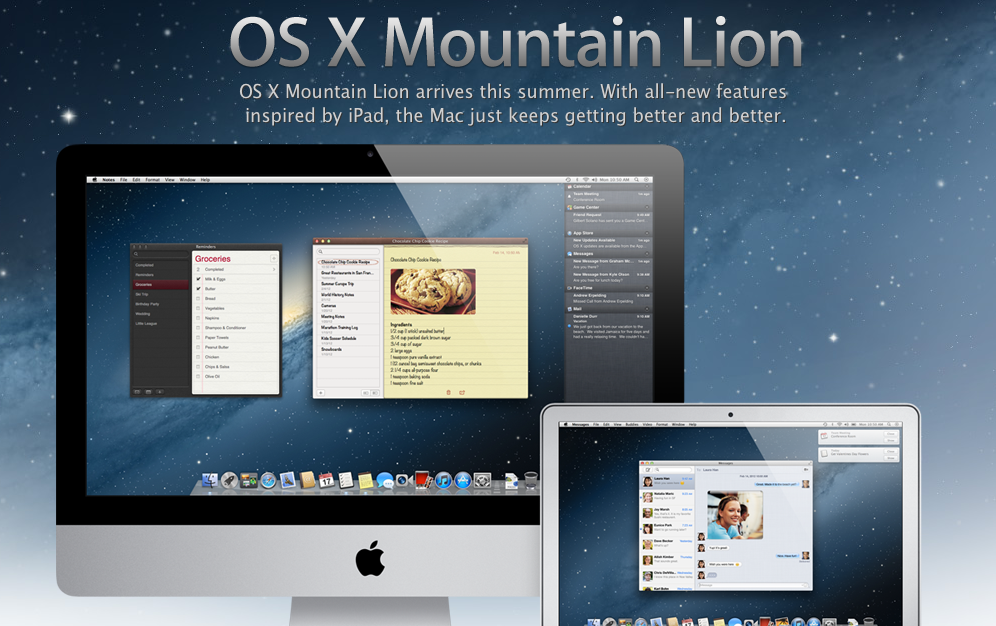Open Photo Booth in the iMac dock
The image size is (996, 626).
click(x=422, y=480)
